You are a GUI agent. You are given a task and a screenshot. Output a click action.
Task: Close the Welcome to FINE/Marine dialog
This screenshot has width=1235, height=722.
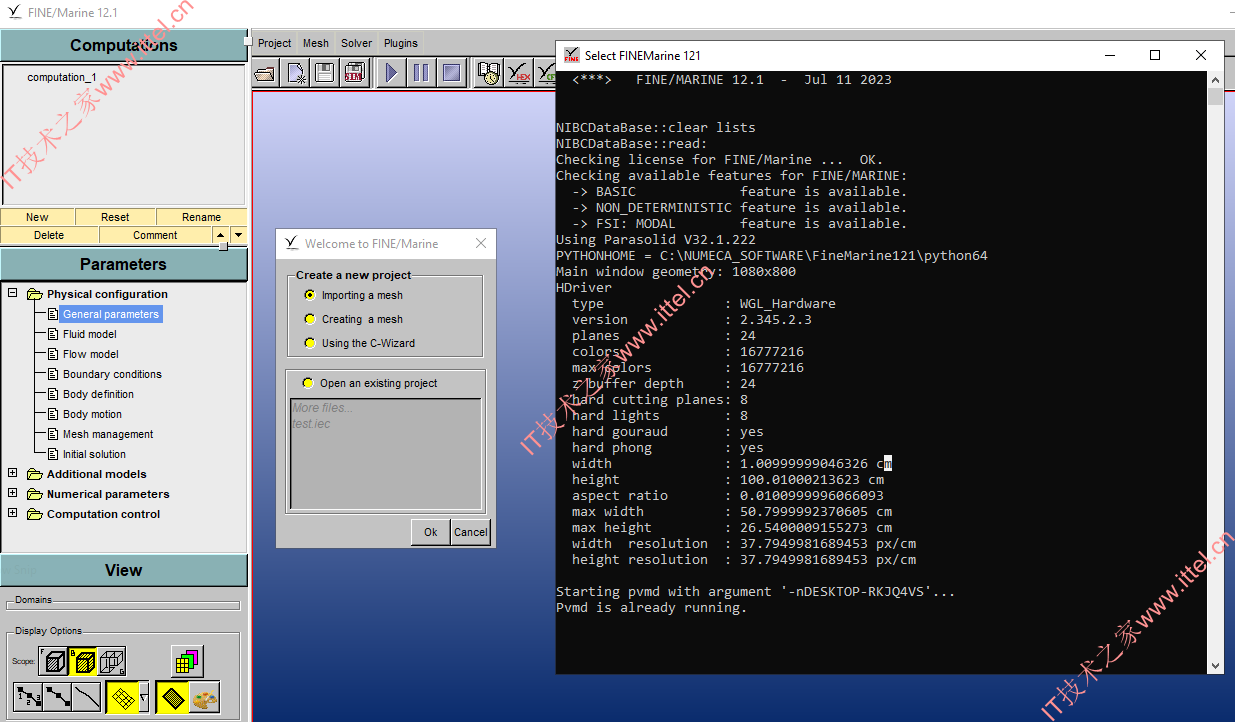pos(481,243)
